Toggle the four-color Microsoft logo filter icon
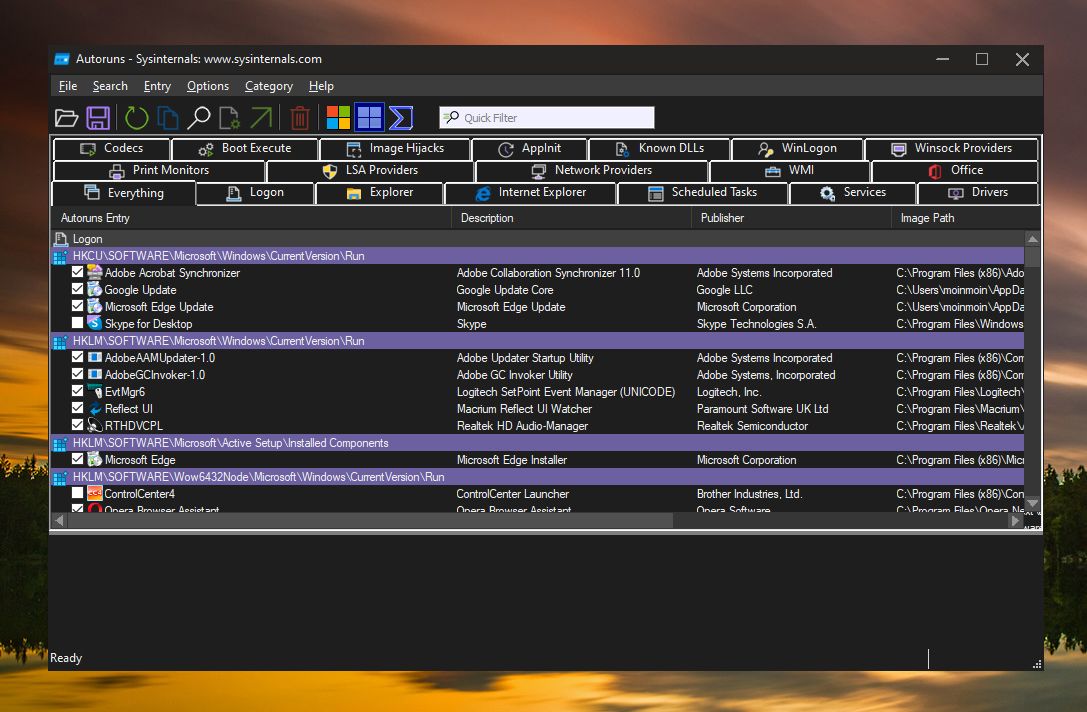The width and height of the screenshot is (1087, 712). [x=338, y=118]
